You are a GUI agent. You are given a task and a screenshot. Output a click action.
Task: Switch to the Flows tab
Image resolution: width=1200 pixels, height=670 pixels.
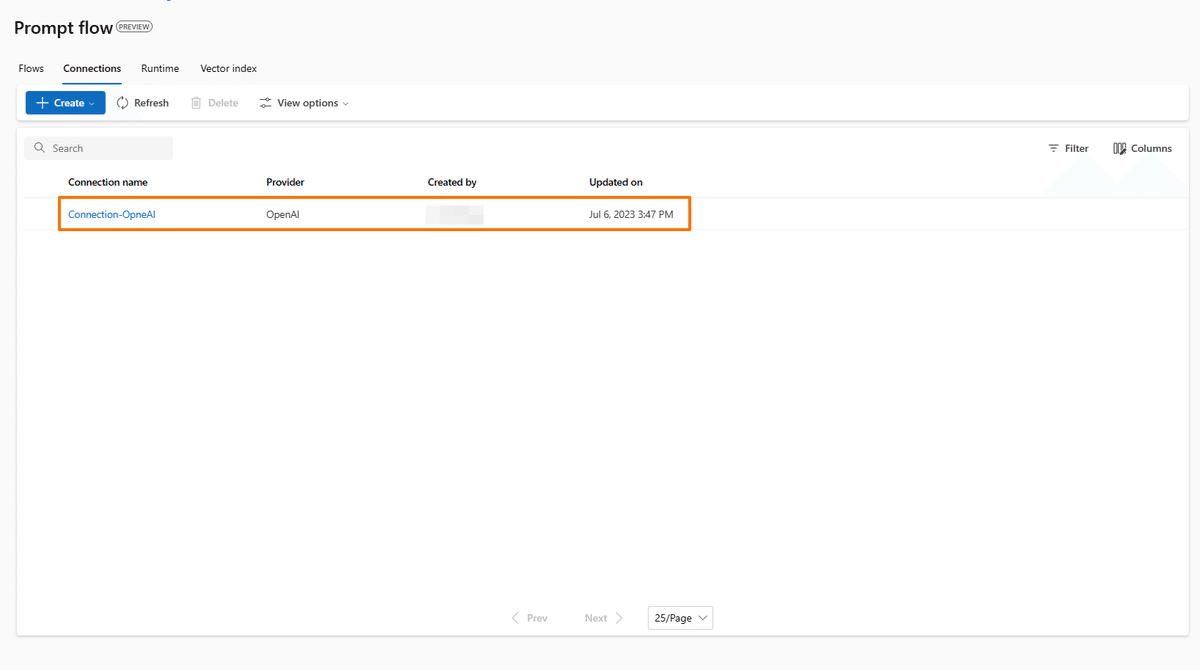coord(30,68)
